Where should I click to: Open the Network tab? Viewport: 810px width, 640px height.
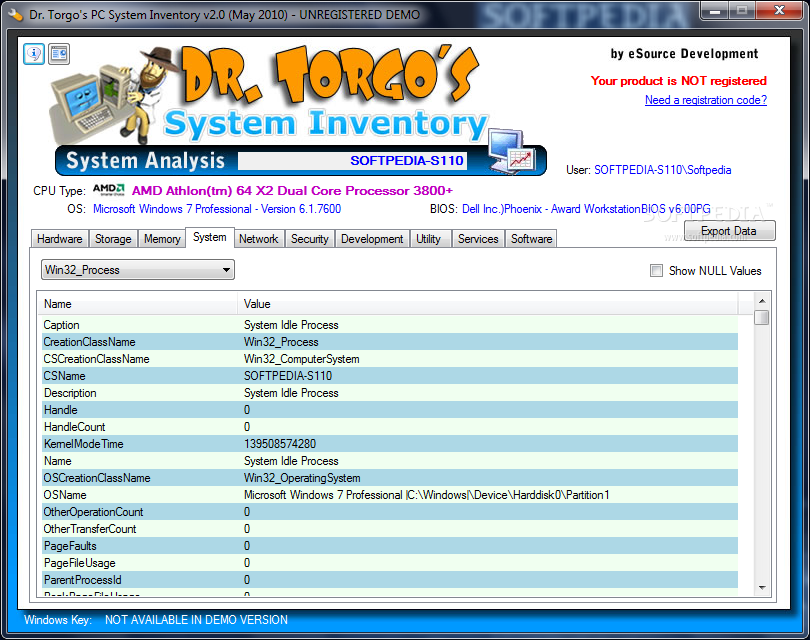pos(258,239)
